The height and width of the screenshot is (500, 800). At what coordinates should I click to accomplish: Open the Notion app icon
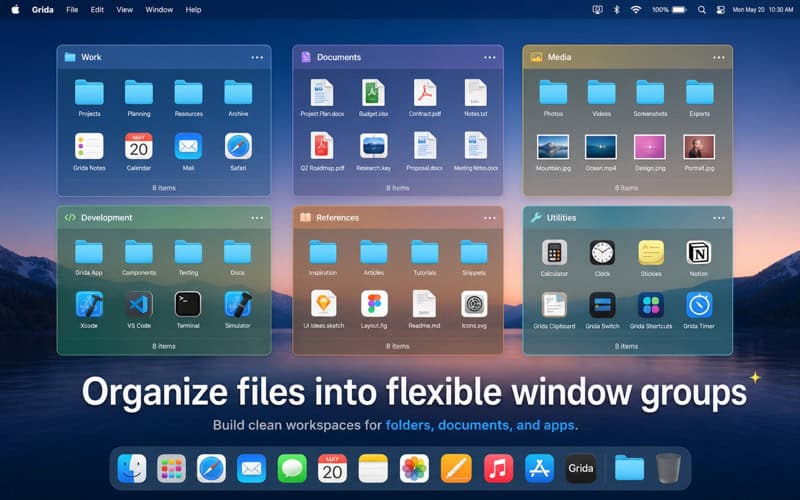(x=699, y=253)
